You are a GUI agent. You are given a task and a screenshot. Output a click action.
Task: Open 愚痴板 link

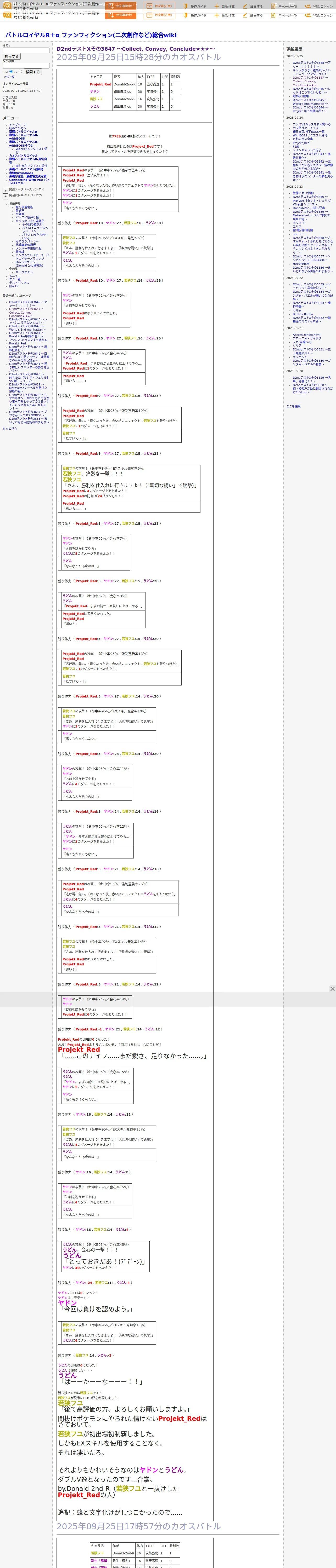coord(20,252)
